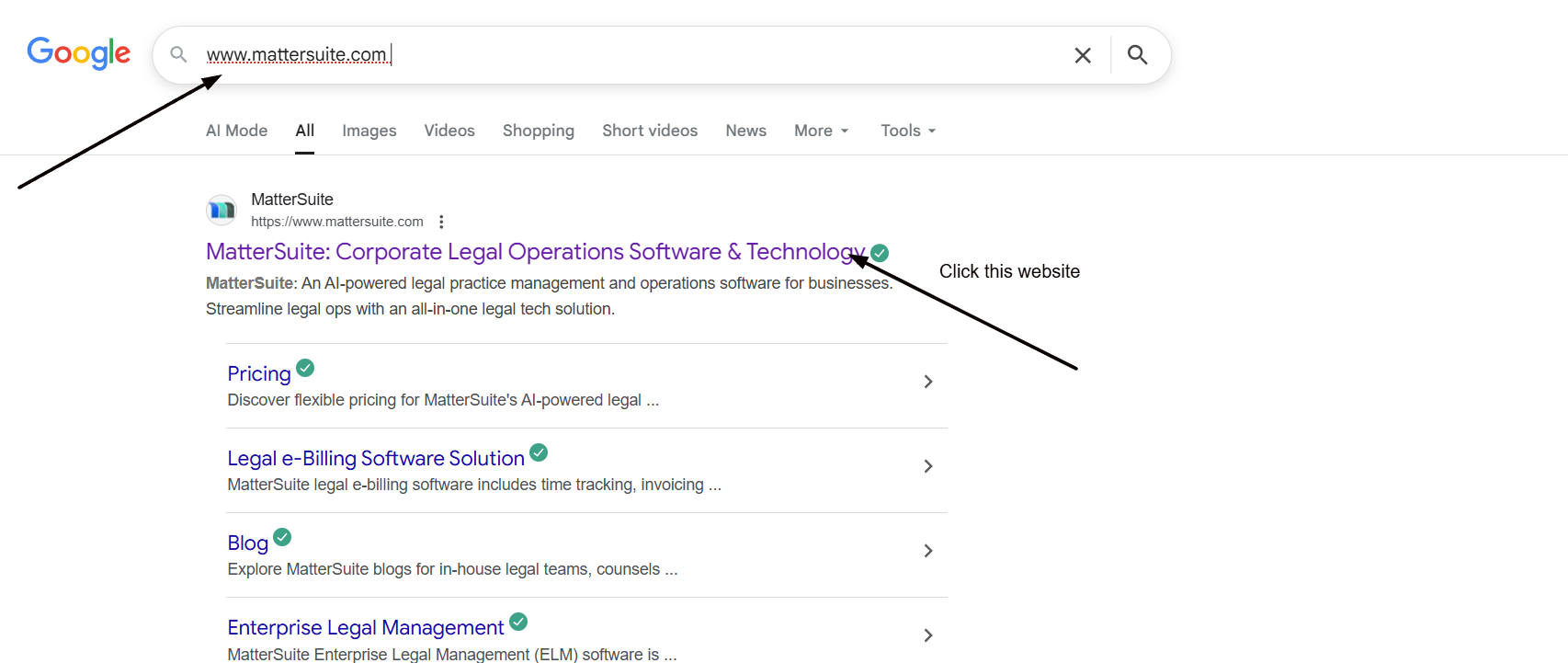
Task: Expand the Pricing sitelink chevron
Action: (928, 382)
